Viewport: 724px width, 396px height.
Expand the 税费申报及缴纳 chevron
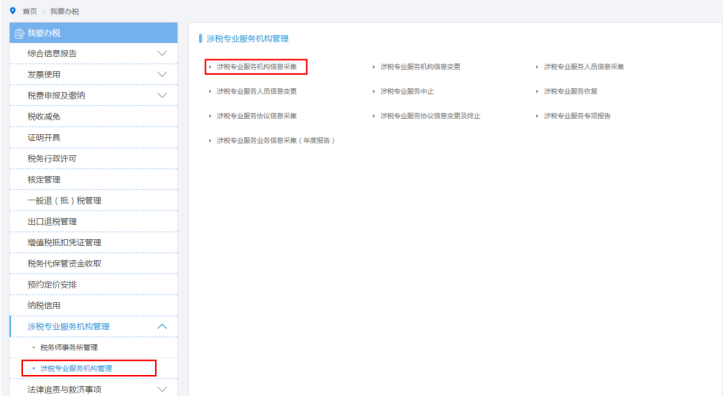point(162,96)
